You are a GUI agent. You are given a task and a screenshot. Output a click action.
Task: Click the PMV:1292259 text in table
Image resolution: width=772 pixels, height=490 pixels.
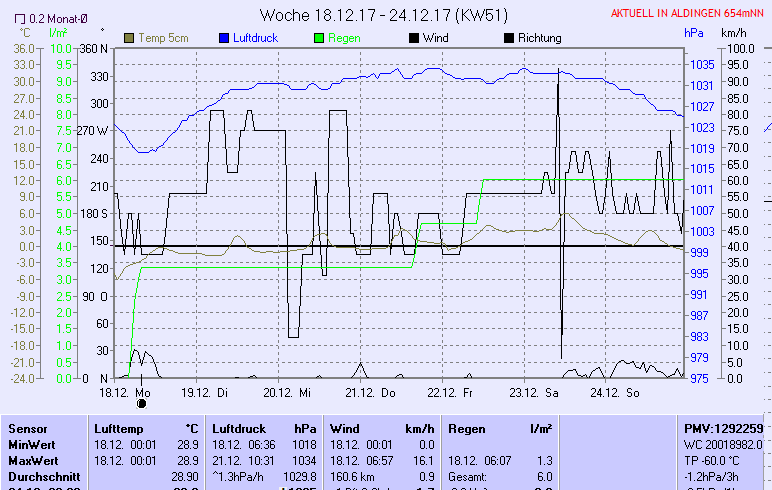click(723, 428)
